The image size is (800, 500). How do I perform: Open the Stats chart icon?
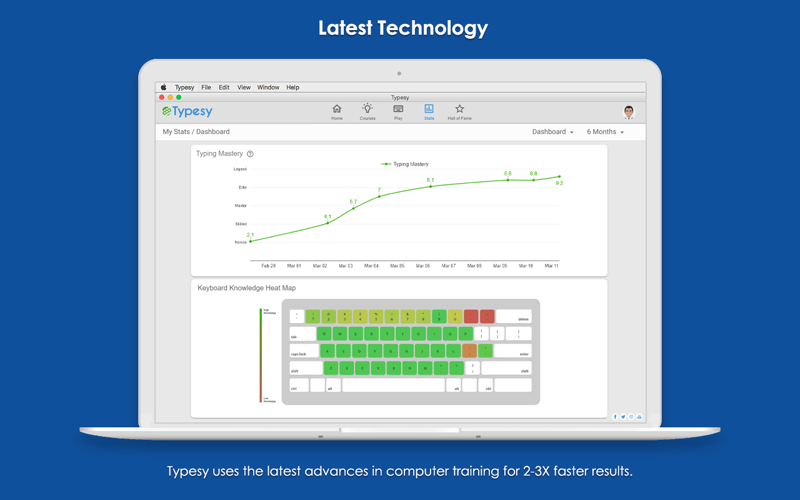click(x=429, y=112)
